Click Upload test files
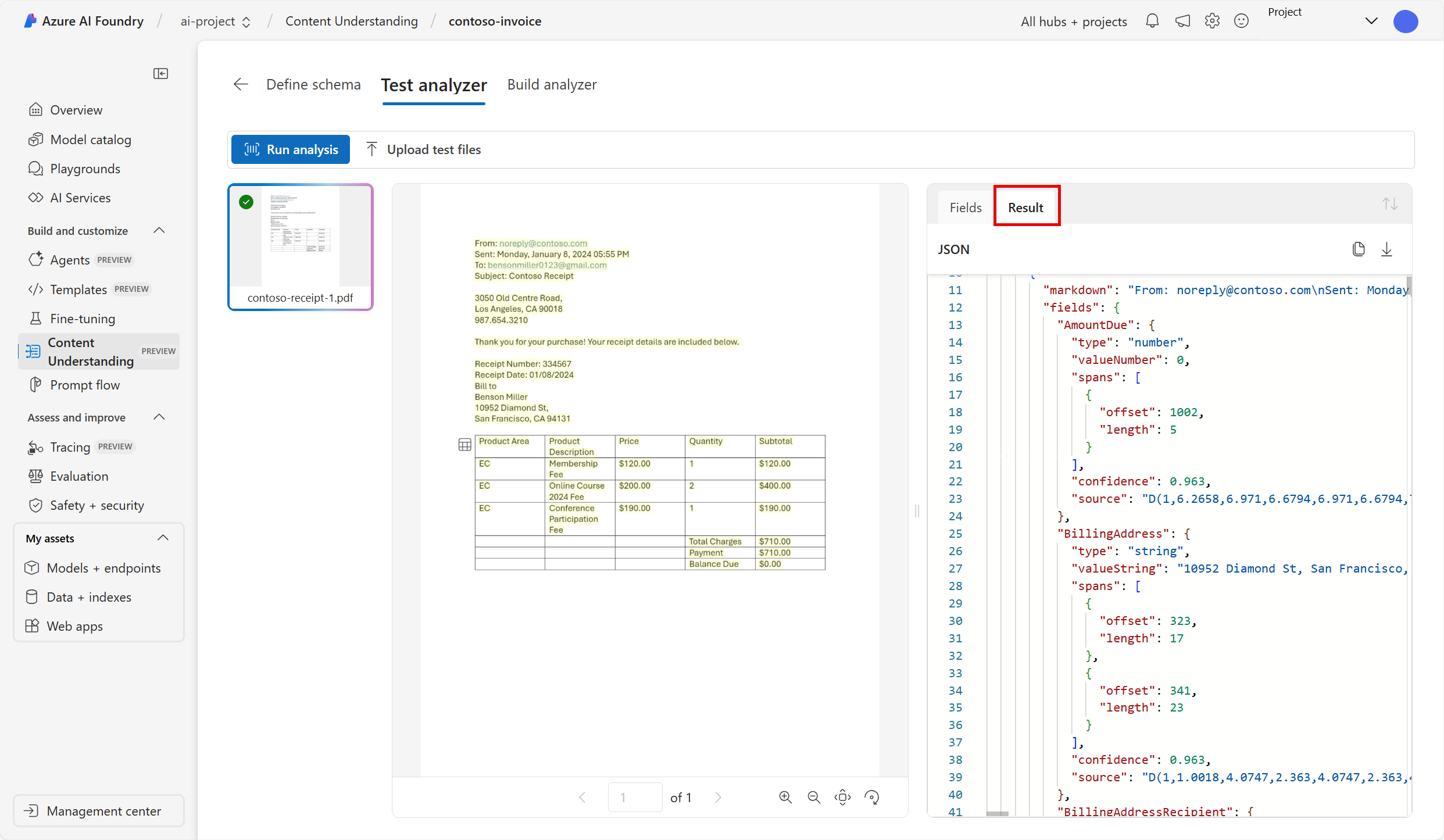Image resolution: width=1444 pixels, height=840 pixels. [x=424, y=149]
